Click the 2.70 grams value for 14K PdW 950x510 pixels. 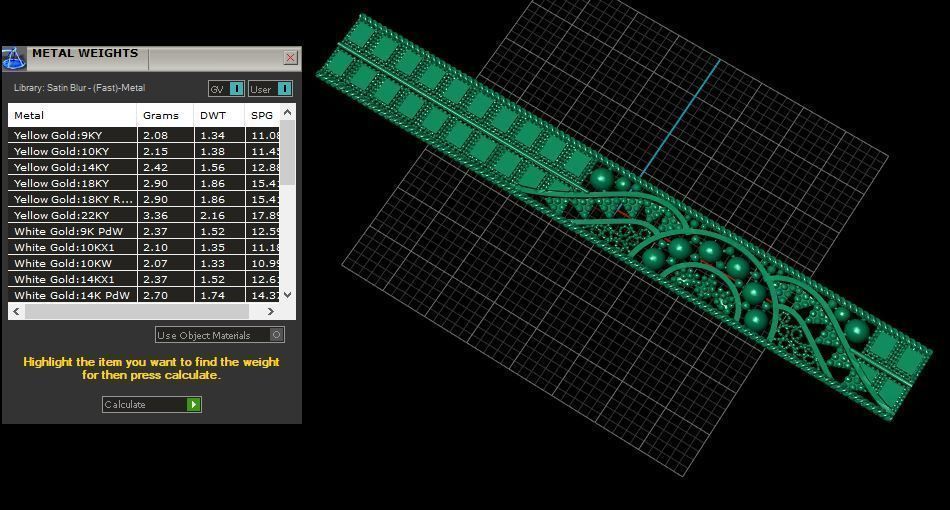[x=156, y=296]
